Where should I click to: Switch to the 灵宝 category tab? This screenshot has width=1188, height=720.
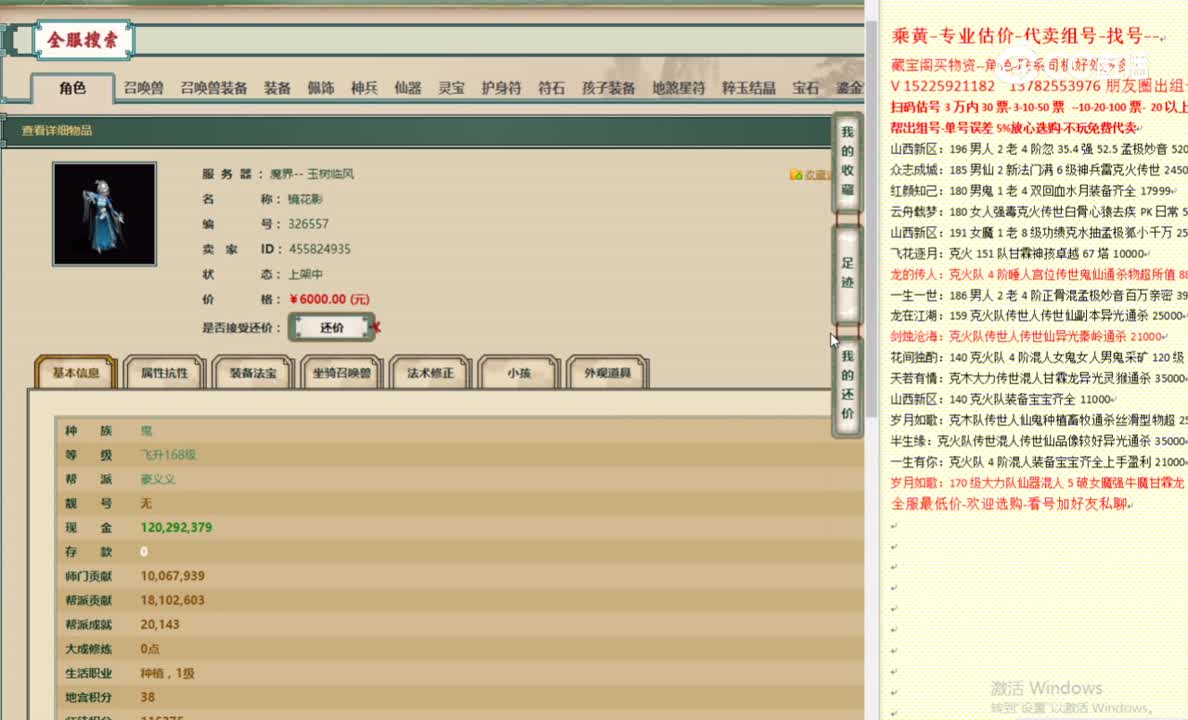[x=452, y=88]
